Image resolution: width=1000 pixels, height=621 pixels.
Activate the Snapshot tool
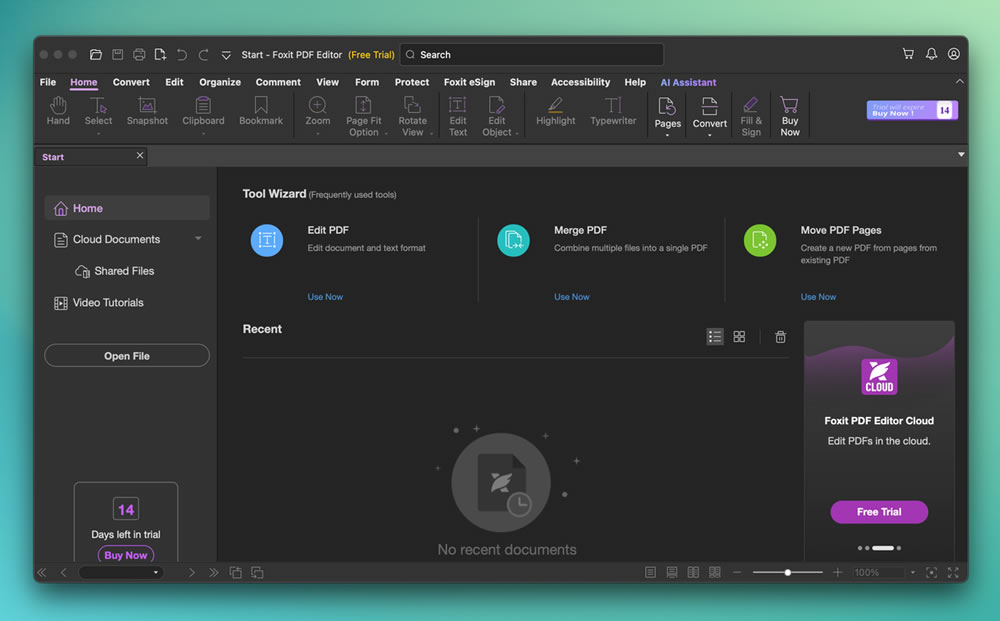coord(147,111)
